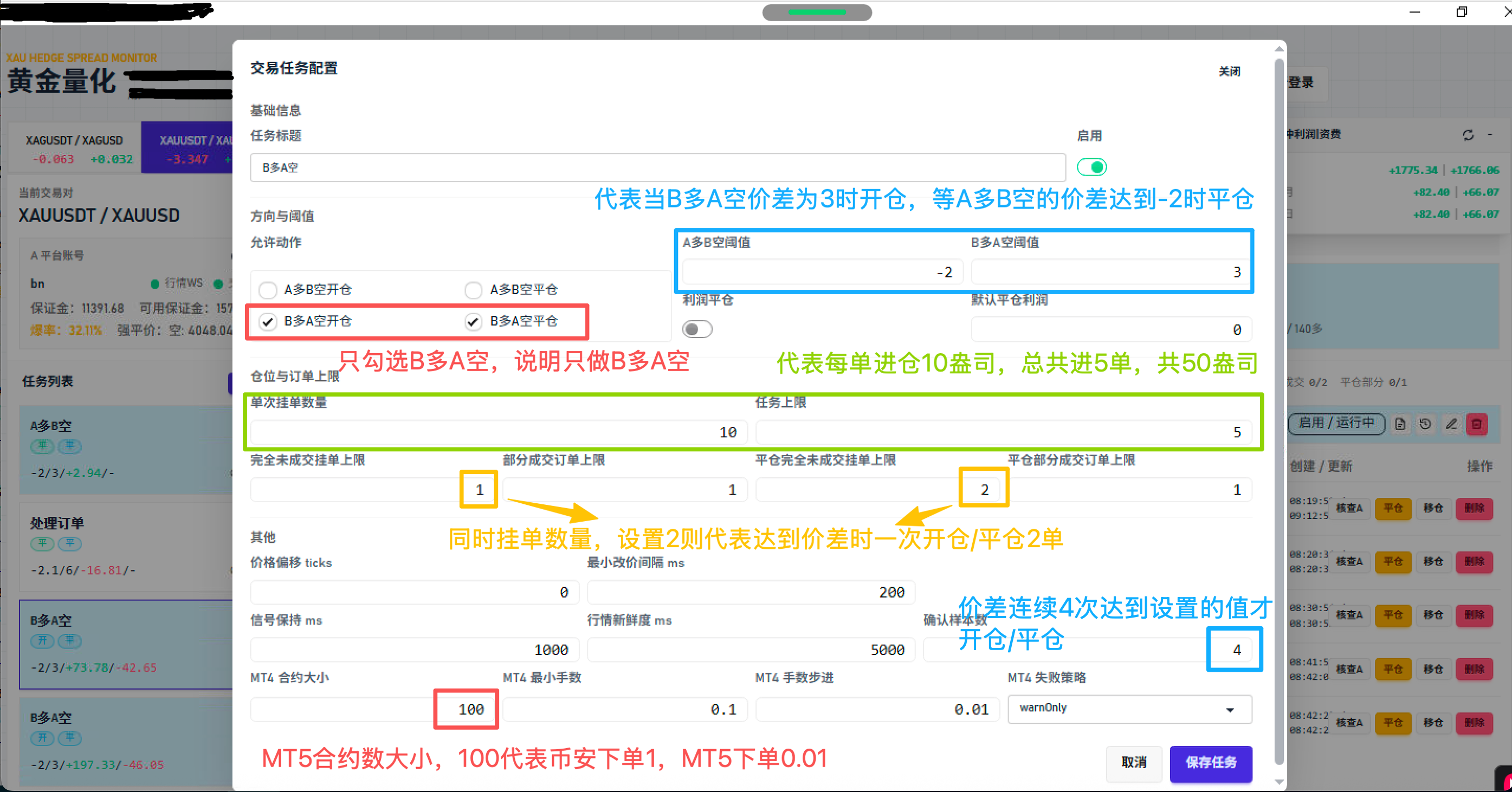Click the red trash delete task icon
The image size is (1512, 792).
(1477, 424)
